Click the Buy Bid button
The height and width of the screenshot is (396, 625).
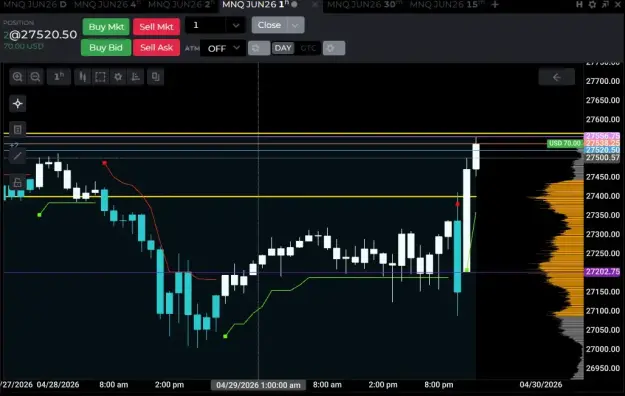pyautogui.click(x=106, y=48)
